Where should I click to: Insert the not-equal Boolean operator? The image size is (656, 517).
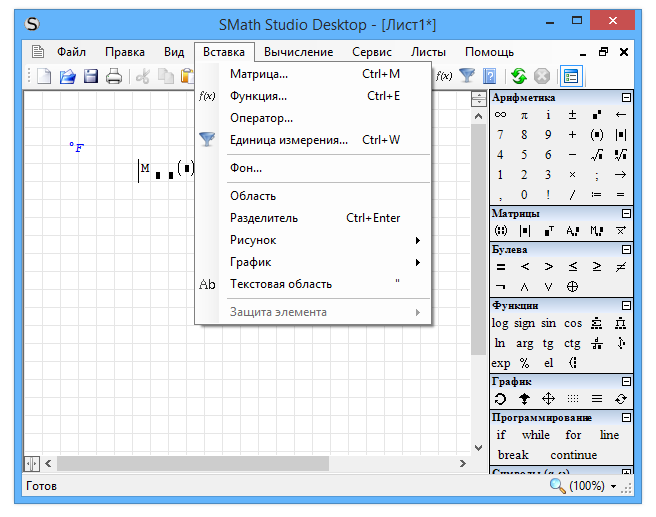coord(621,267)
